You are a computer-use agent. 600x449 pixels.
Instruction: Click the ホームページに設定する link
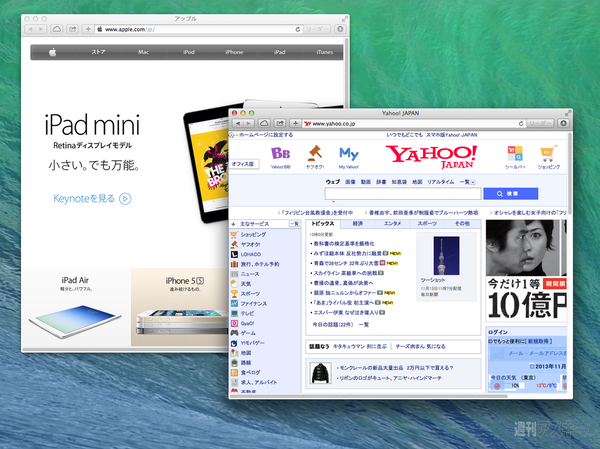(x=266, y=135)
